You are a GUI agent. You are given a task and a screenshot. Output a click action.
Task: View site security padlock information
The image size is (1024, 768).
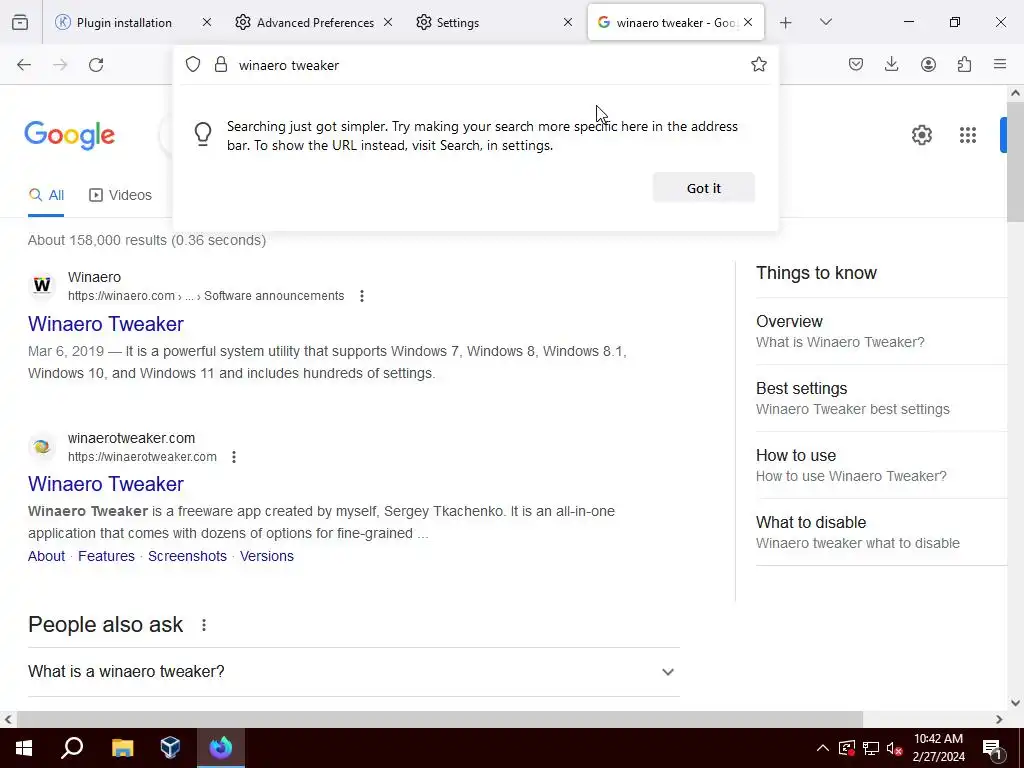[x=221, y=65]
